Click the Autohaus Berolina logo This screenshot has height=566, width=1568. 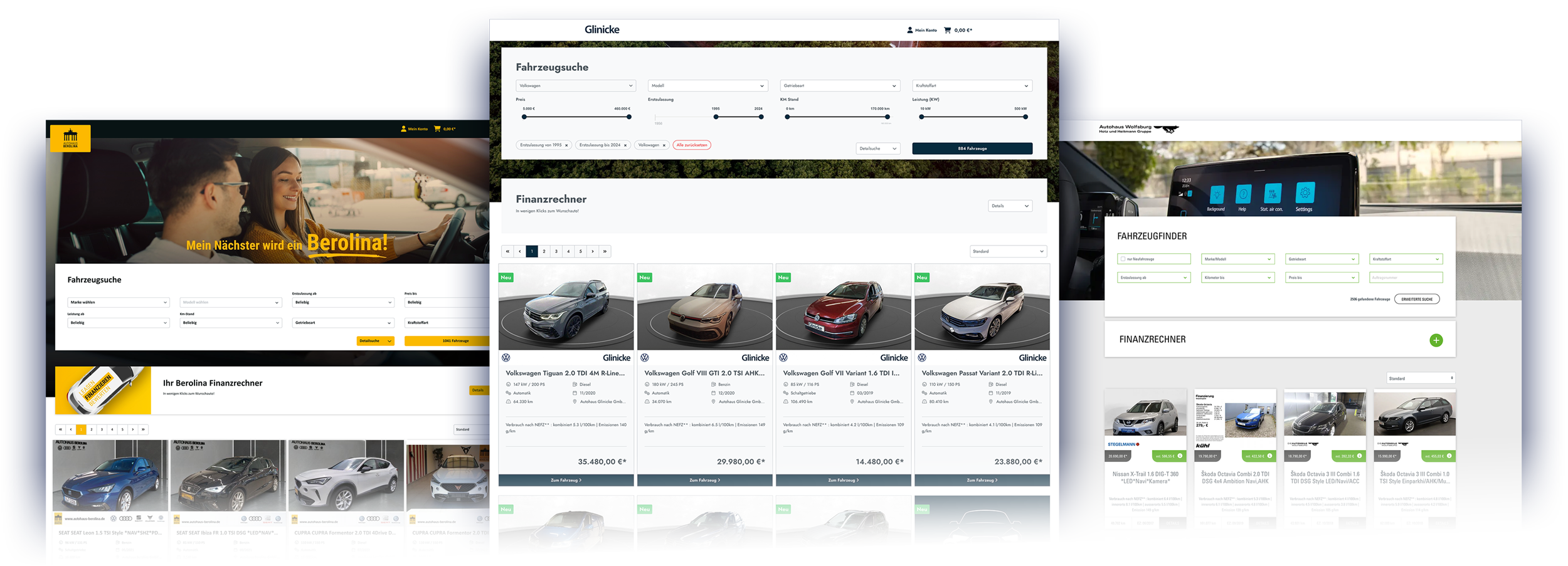[70, 139]
